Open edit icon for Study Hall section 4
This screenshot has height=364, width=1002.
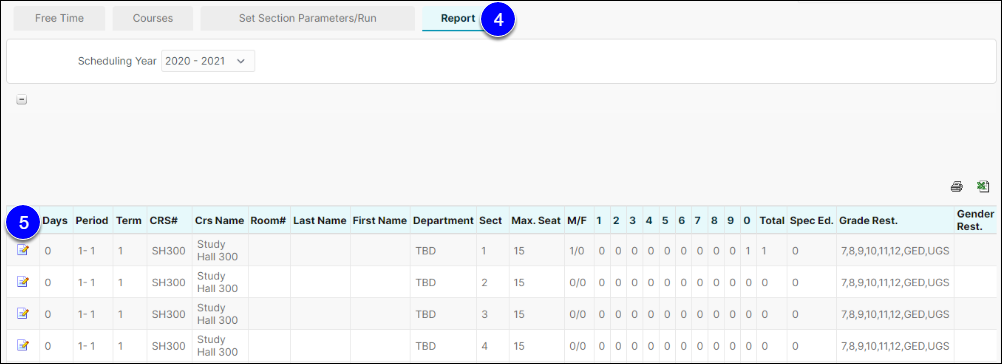pos(22,345)
